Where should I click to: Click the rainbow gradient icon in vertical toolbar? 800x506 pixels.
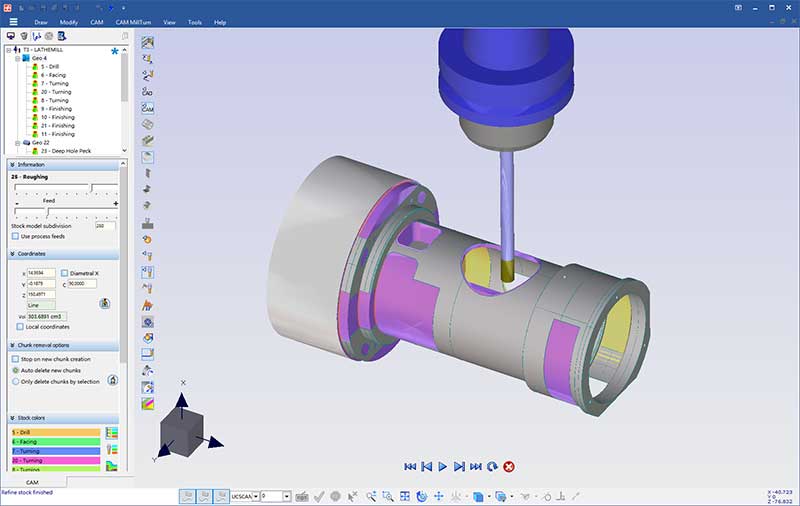(147, 403)
